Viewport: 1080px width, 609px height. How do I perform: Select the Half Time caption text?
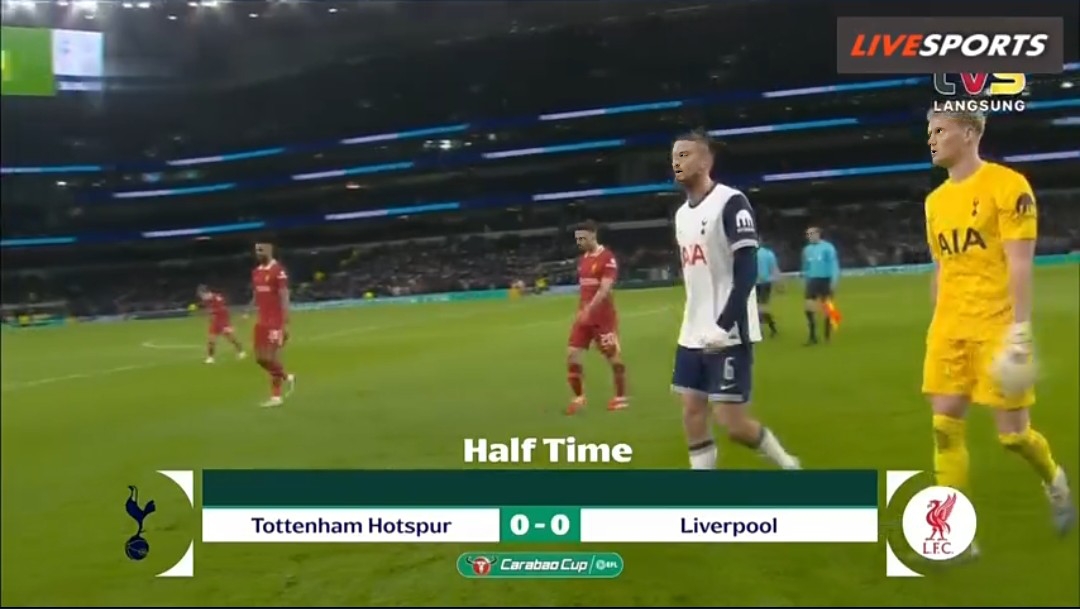coord(548,451)
